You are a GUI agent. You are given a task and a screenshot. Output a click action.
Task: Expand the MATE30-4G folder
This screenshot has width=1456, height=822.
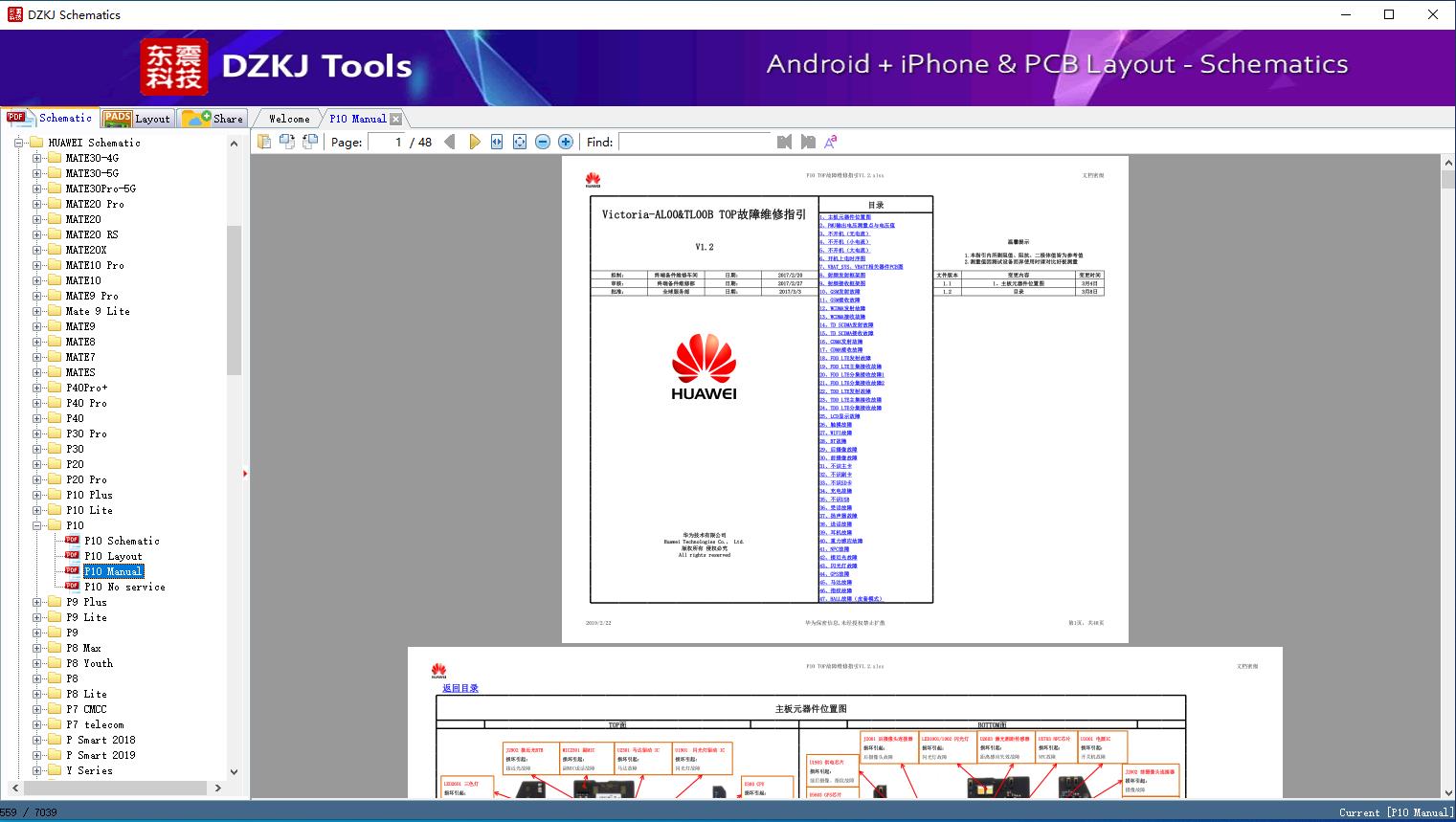tap(37, 158)
